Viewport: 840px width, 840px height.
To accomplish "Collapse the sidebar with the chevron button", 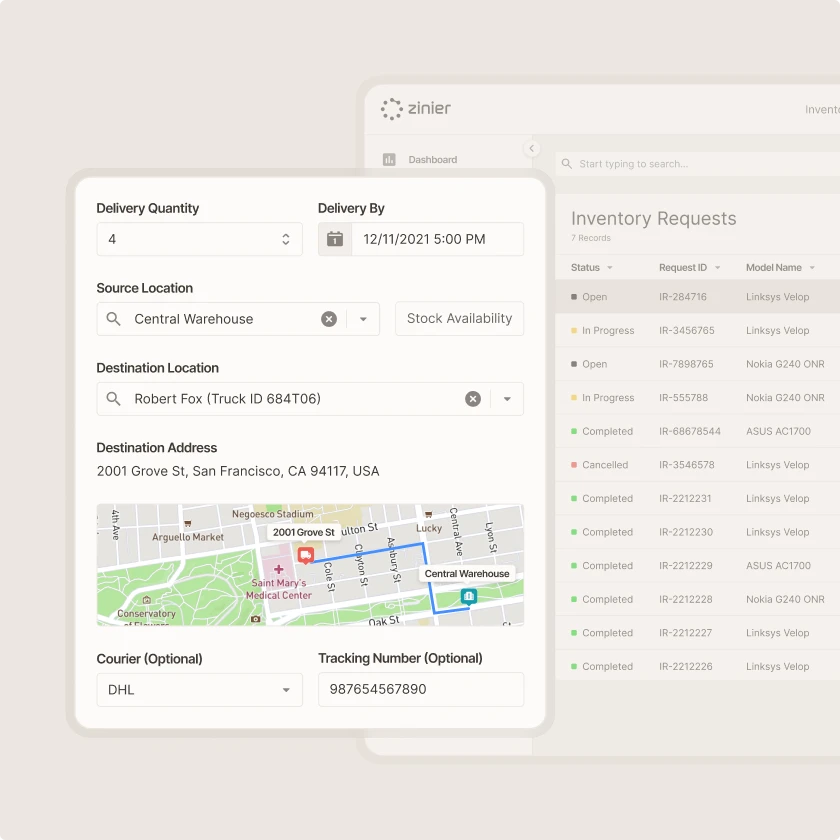I will (x=531, y=148).
